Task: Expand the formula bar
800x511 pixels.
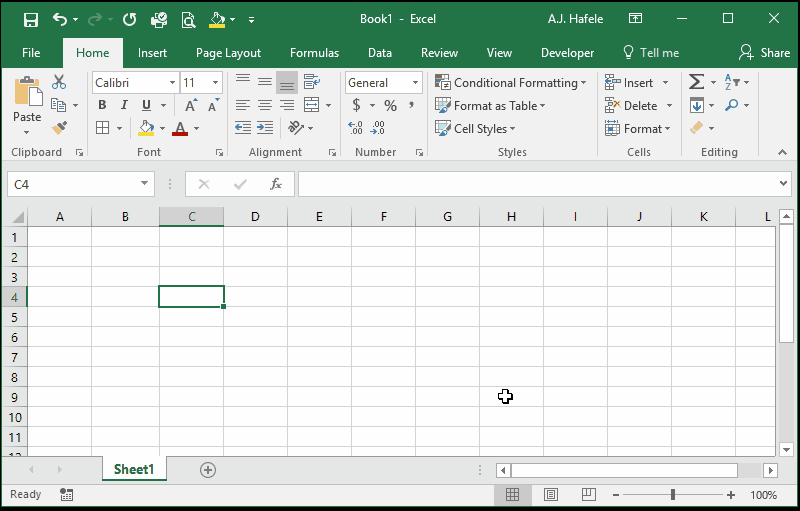Action: (783, 184)
